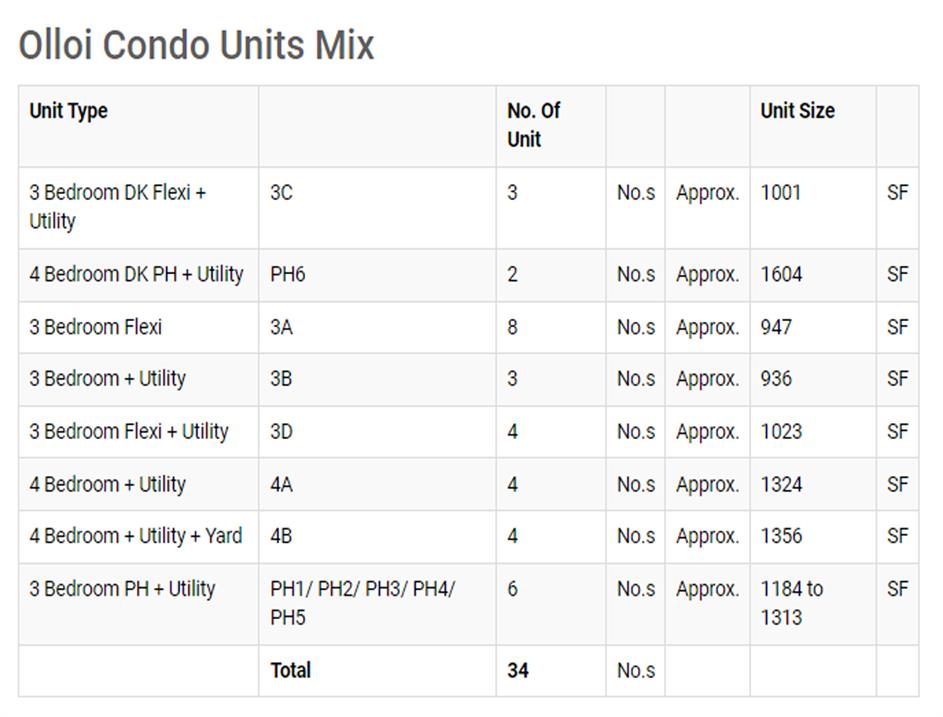Click the unit size value "947"
Viewport: 943px width, 717px height.
pyautogui.click(x=776, y=327)
